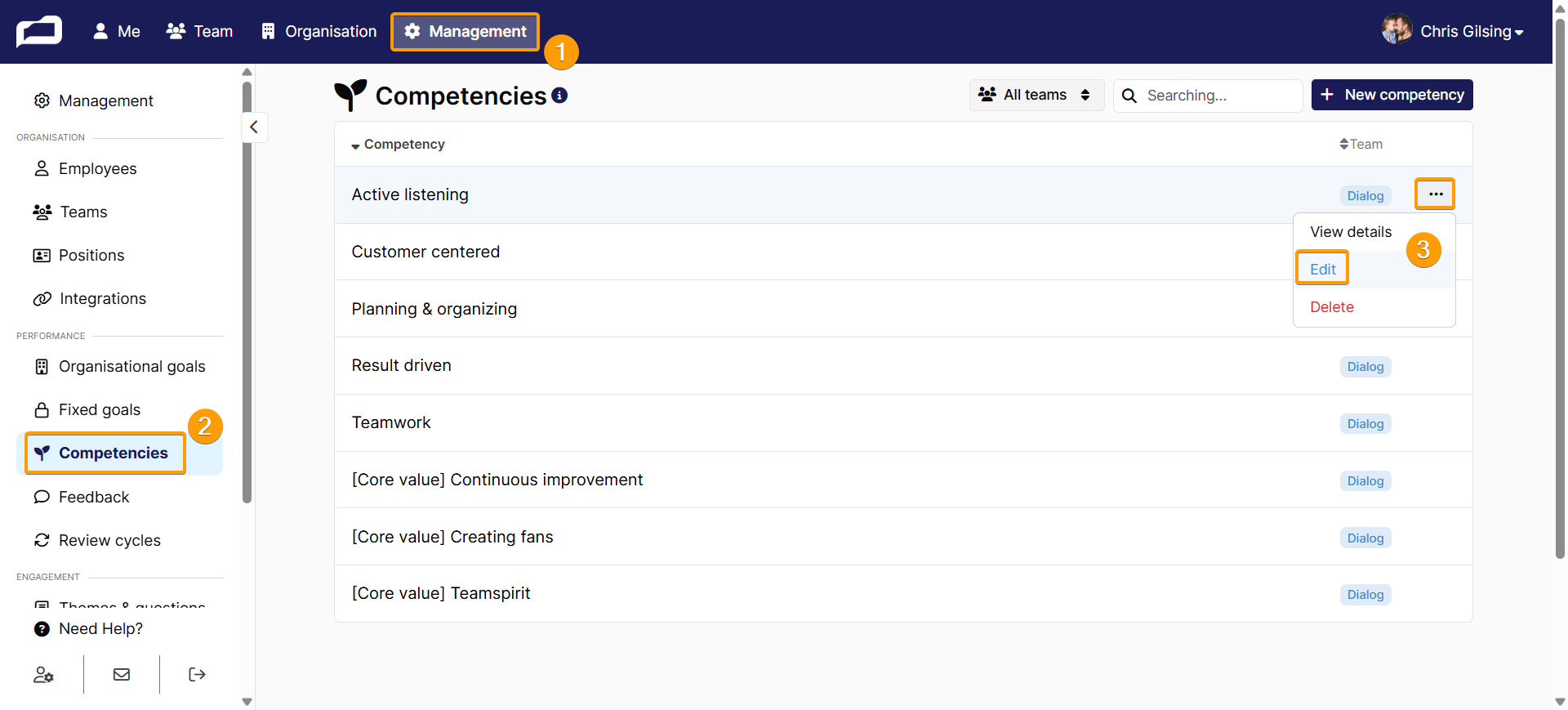This screenshot has width=1568, height=710.
Task: Click Continuous improvement core value row
Action: (903, 480)
